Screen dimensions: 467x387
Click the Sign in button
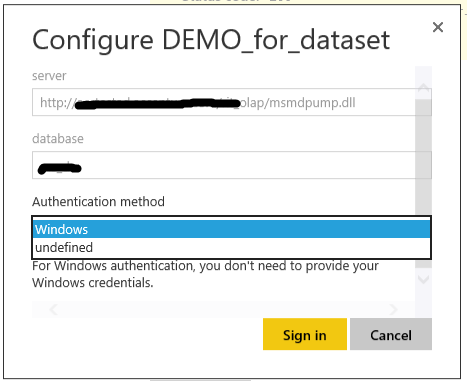305,334
